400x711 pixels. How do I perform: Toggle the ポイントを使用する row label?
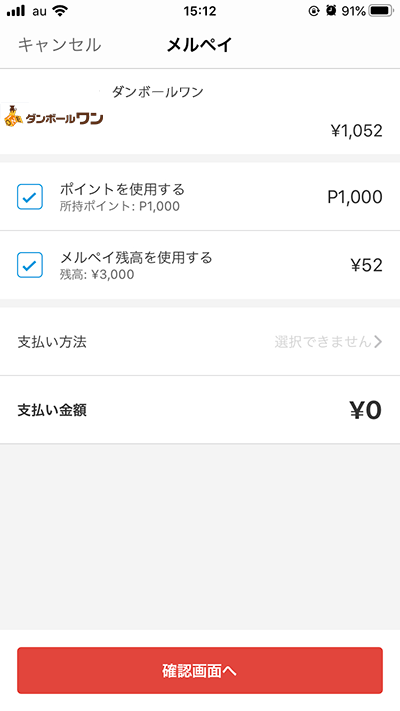(122, 189)
